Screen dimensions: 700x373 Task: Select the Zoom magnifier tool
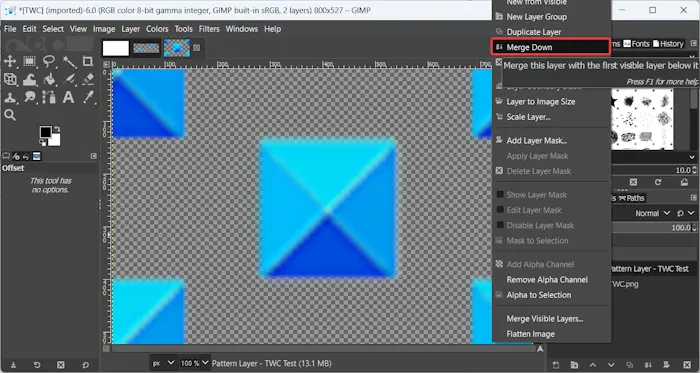coord(10,115)
